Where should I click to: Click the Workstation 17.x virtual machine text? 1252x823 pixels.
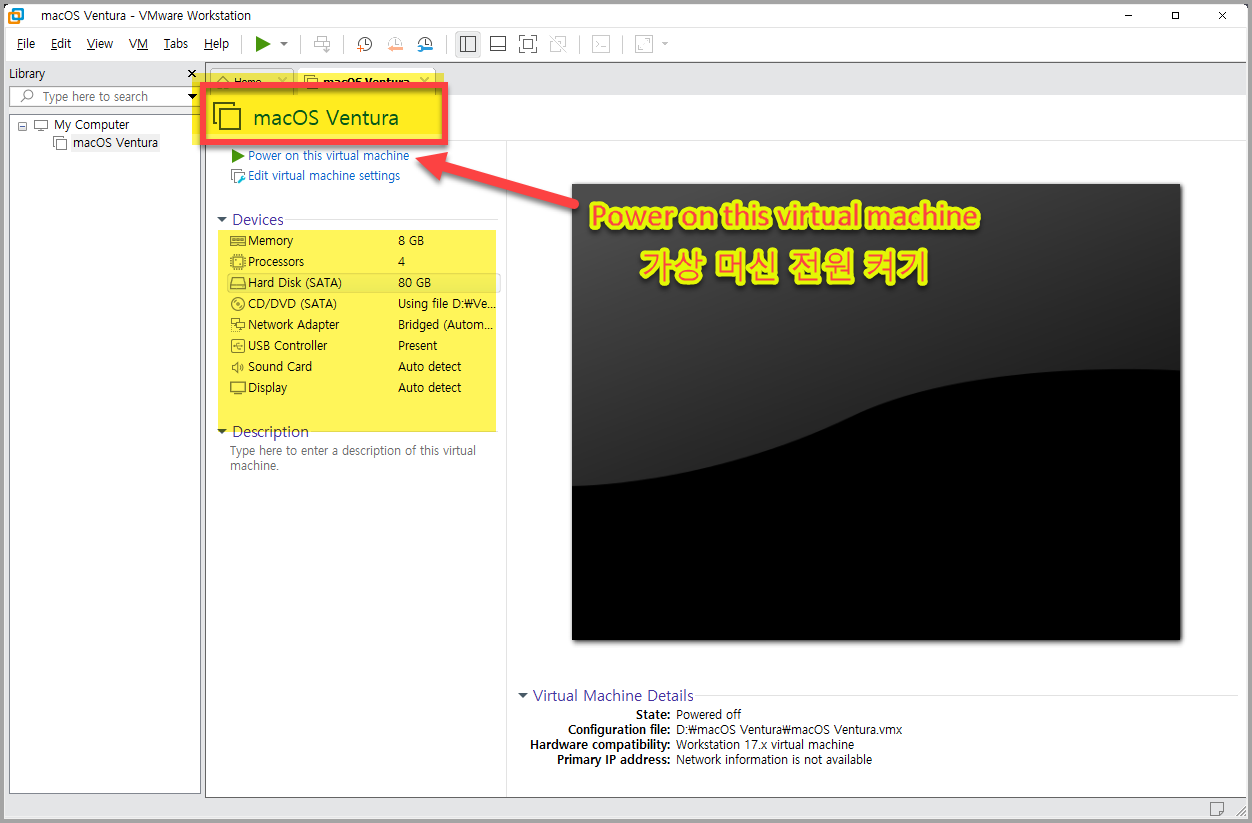point(765,745)
